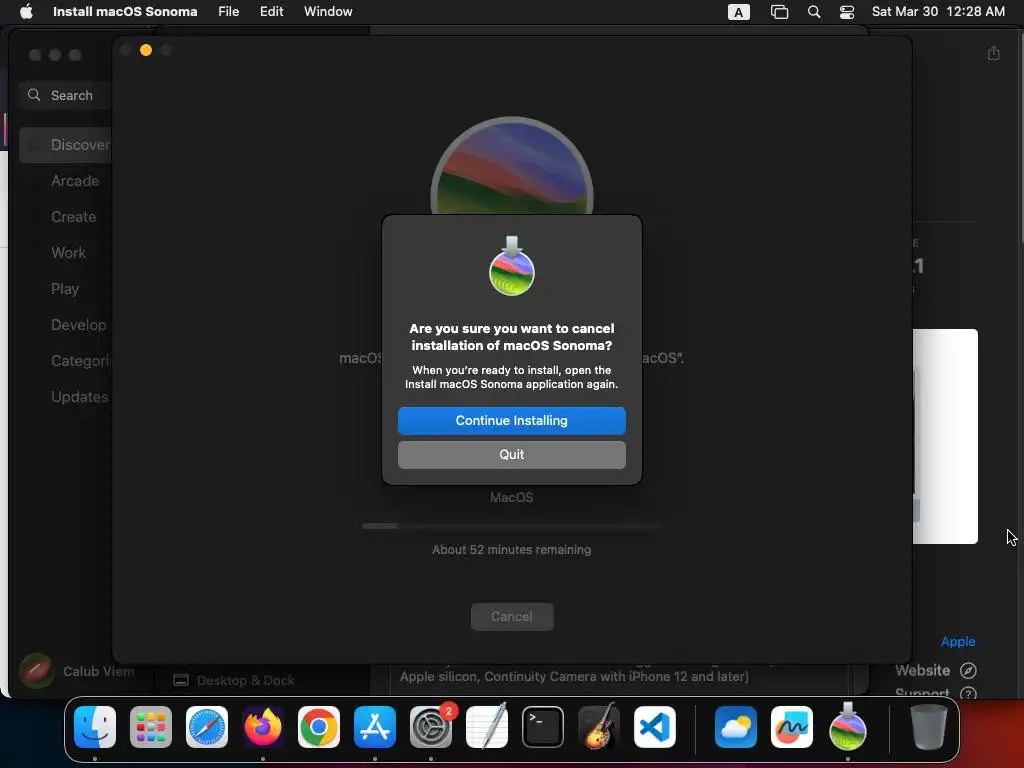This screenshot has width=1024, height=768.
Task: Click the App Store search field
Action: (x=65, y=95)
